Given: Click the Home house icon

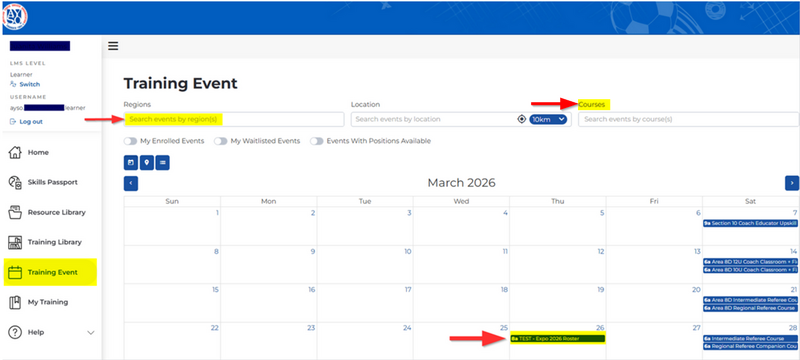Looking at the screenshot, I should point(16,152).
